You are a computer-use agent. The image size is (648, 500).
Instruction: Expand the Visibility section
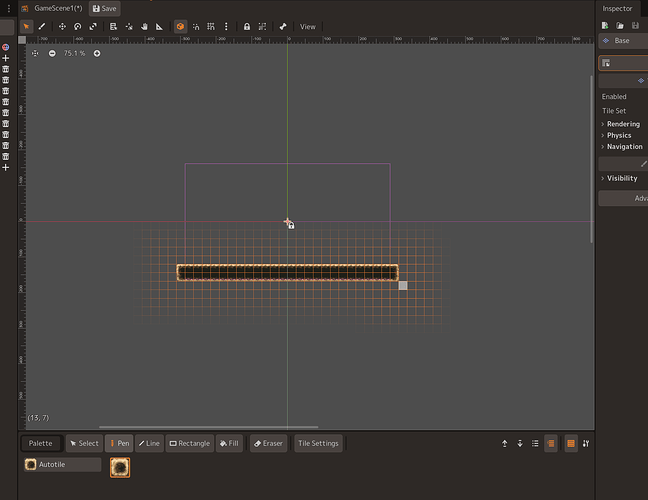[622, 178]
